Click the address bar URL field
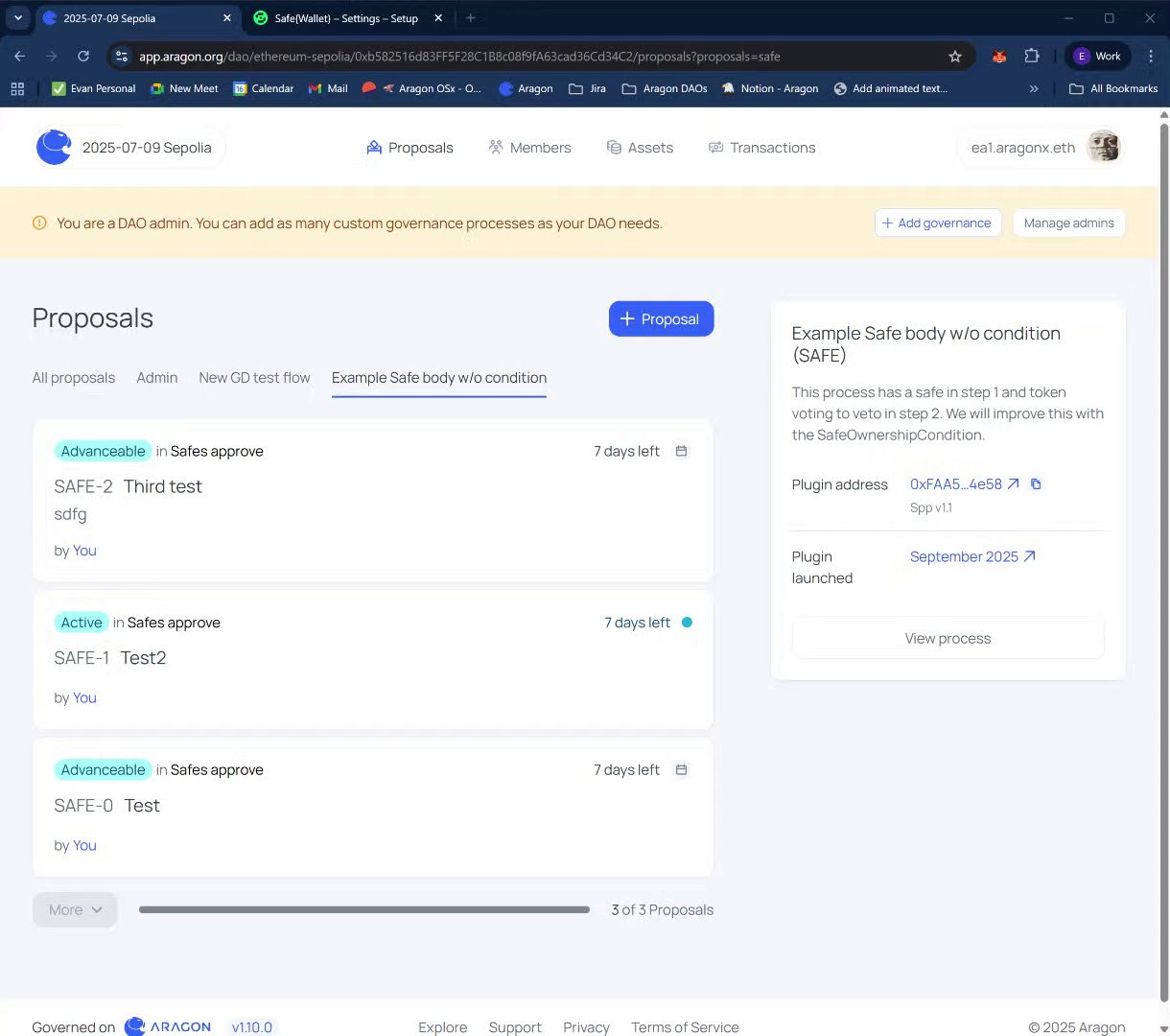The height and width of the screenshot is (1036, 1170). (537, 57)
